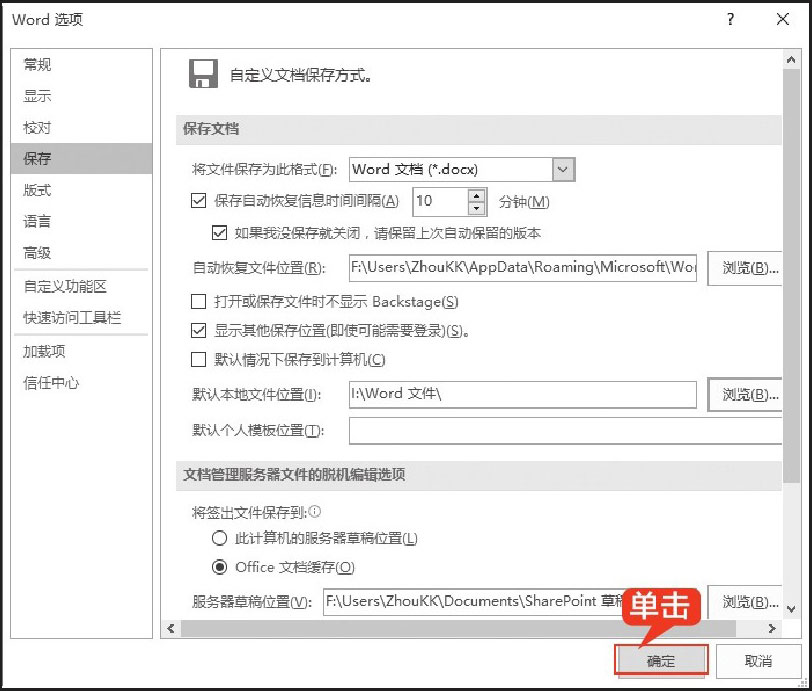This screenshot has width=812, height=691.
Task: Enable 默认情况下保存到计算机 checkbox
Action: (198, 360)
